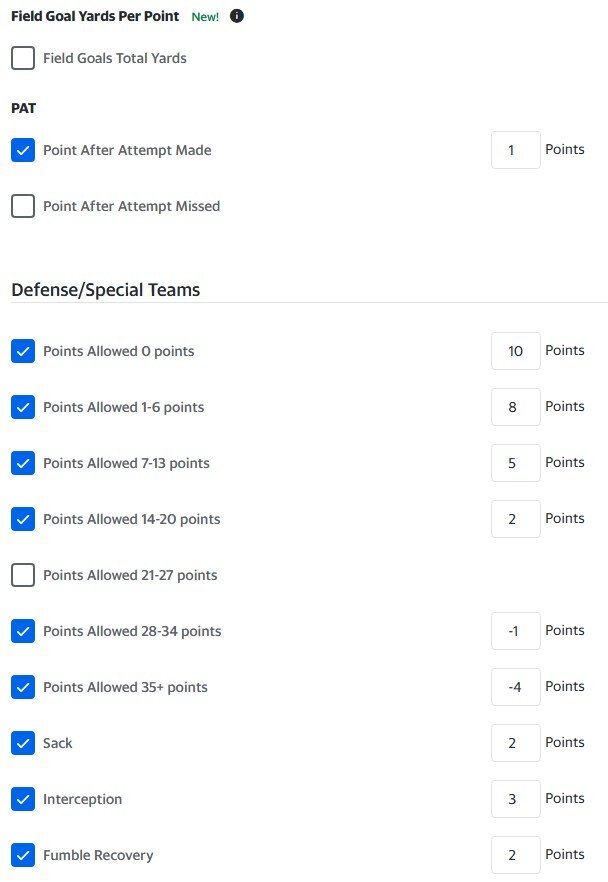Enable Point After Attempt Missed checkbox

(23, 206)
